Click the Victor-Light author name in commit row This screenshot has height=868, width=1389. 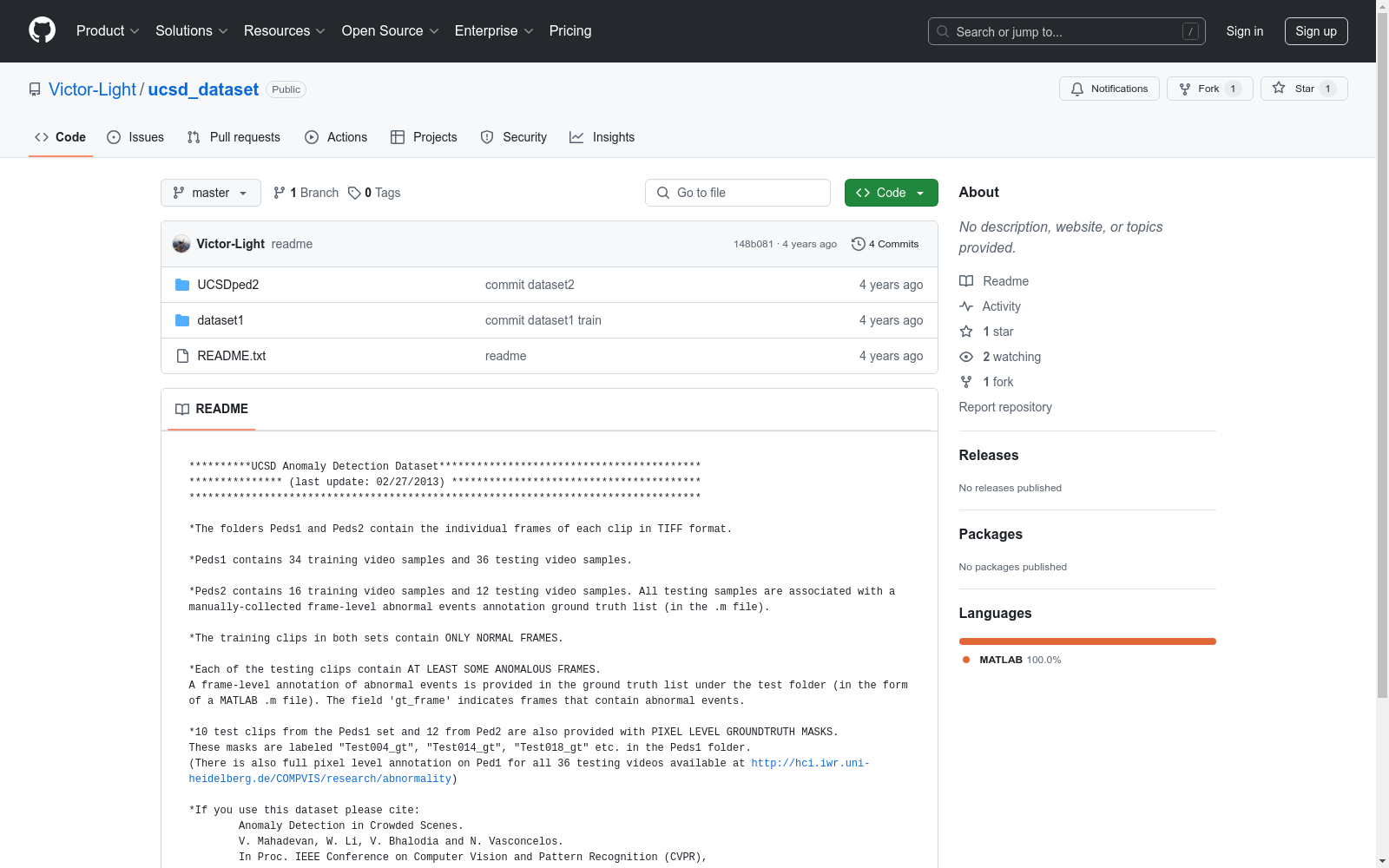click(x=230, y=244)
